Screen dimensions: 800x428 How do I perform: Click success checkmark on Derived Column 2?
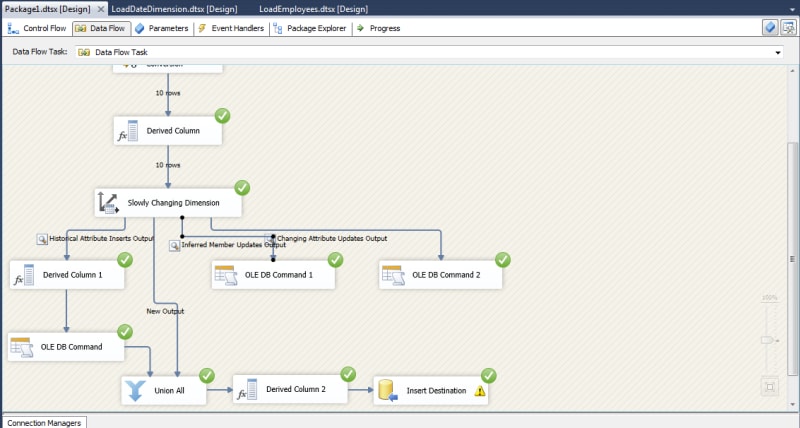coord(348,374)
